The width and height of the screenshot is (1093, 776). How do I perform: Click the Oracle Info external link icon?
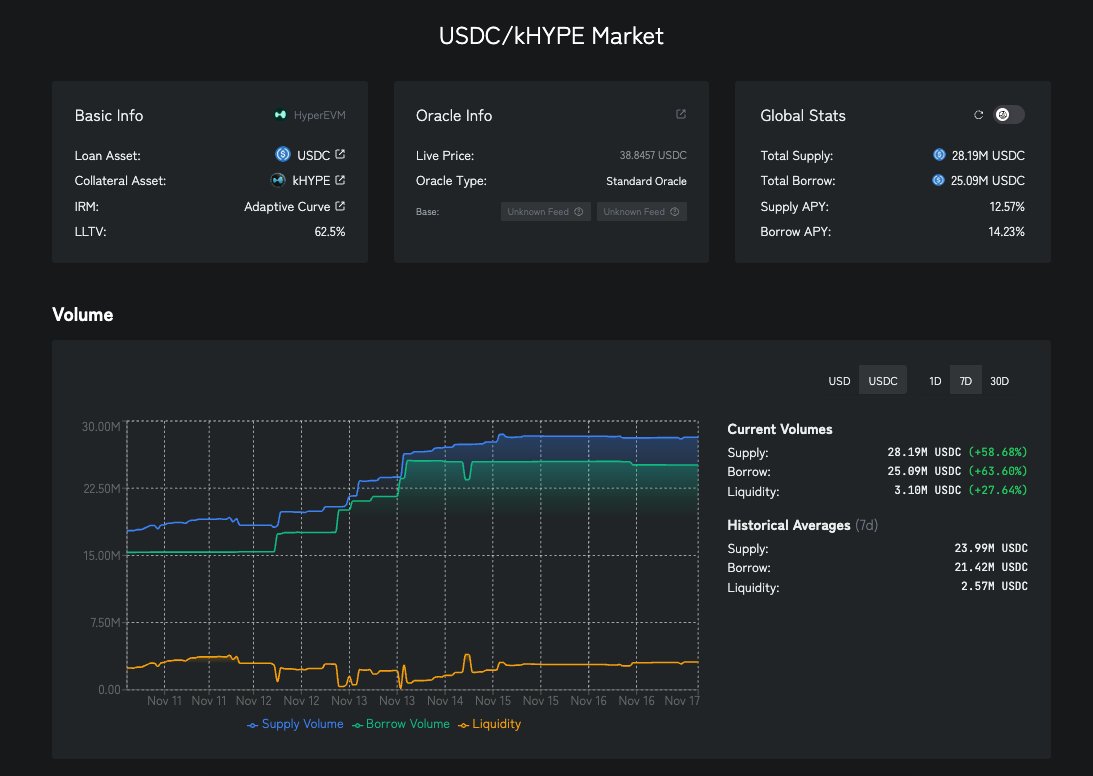tap(681, 115)
